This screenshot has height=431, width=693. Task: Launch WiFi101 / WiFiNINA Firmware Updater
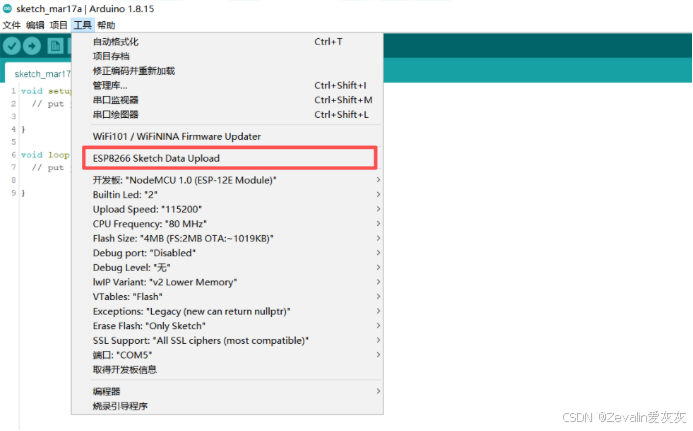coord(227,137)
